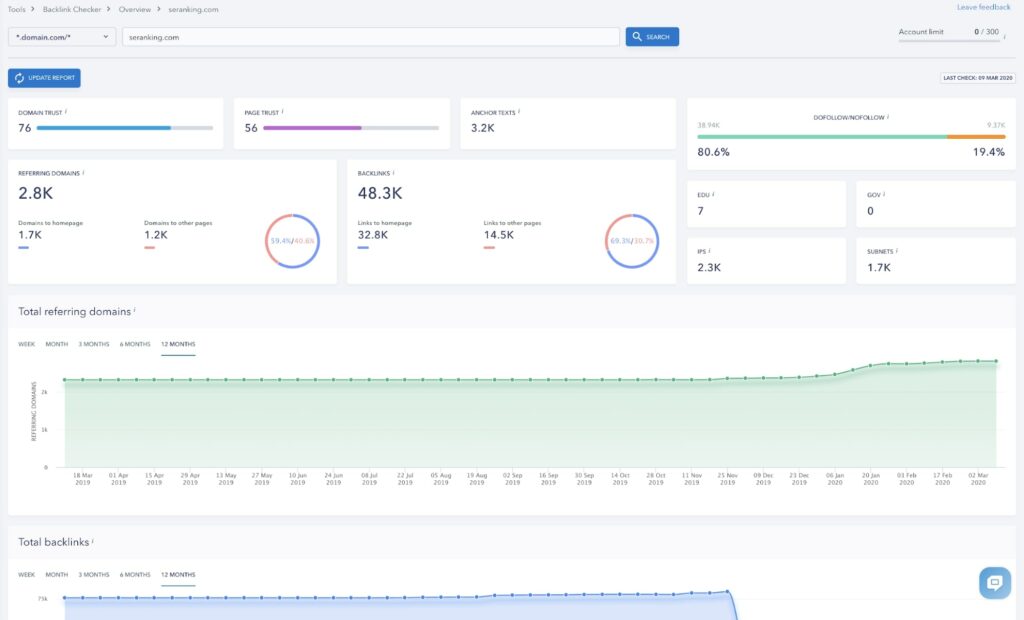Click the 0 / 300 account limit value
Screen dimensions: 1024x620
[x=987, y=31]
